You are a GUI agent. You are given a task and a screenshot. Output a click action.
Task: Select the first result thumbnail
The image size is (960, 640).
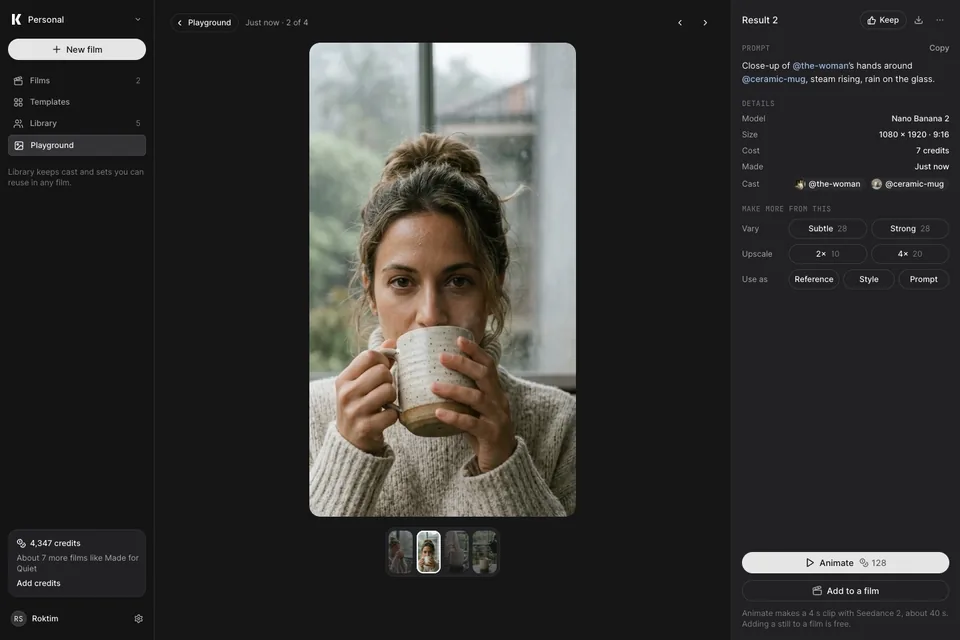point(400,552)
